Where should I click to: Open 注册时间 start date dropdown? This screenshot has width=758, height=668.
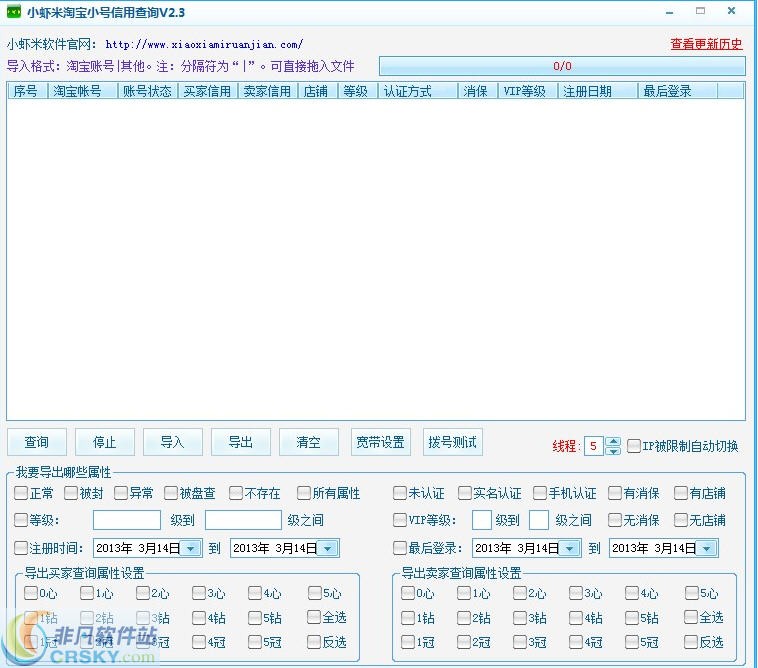pos(191,548)
